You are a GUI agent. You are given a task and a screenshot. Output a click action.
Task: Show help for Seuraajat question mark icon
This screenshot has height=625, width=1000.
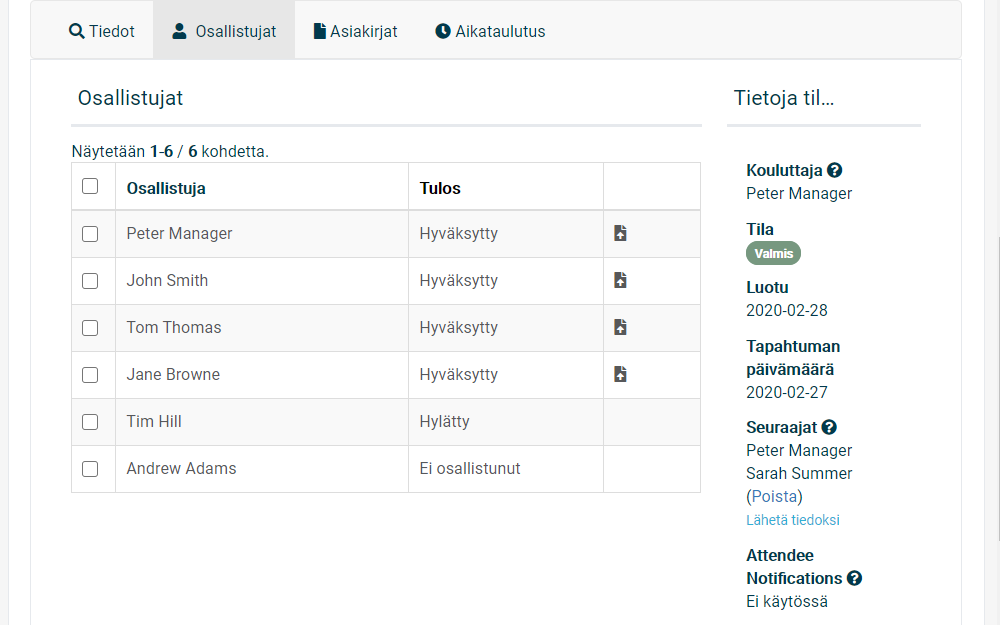click(x=829, y=427)
